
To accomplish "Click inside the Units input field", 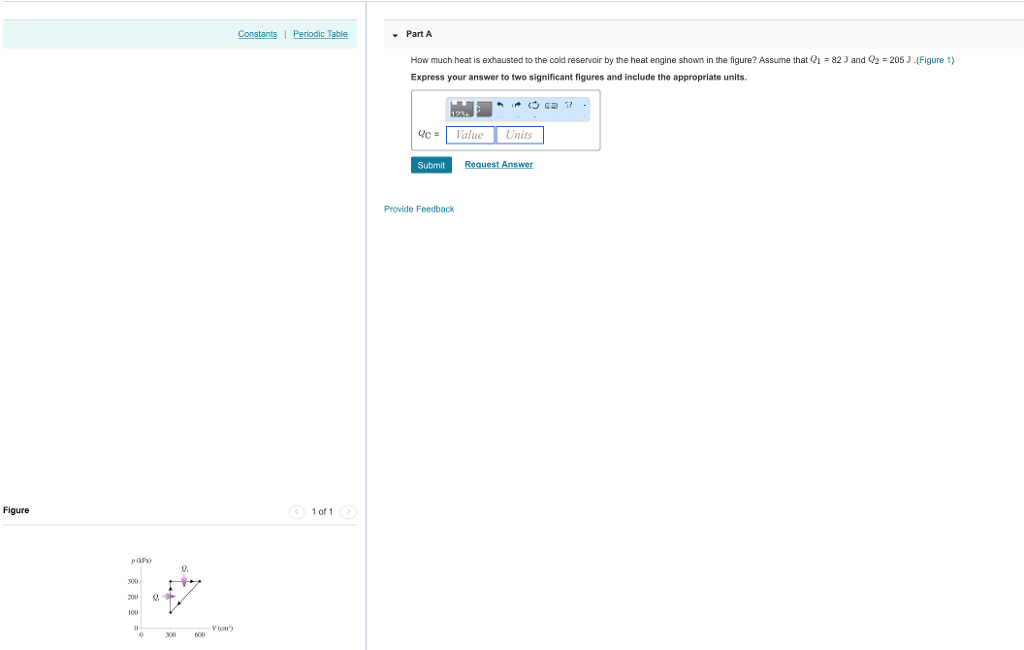I will pos(519,134).
